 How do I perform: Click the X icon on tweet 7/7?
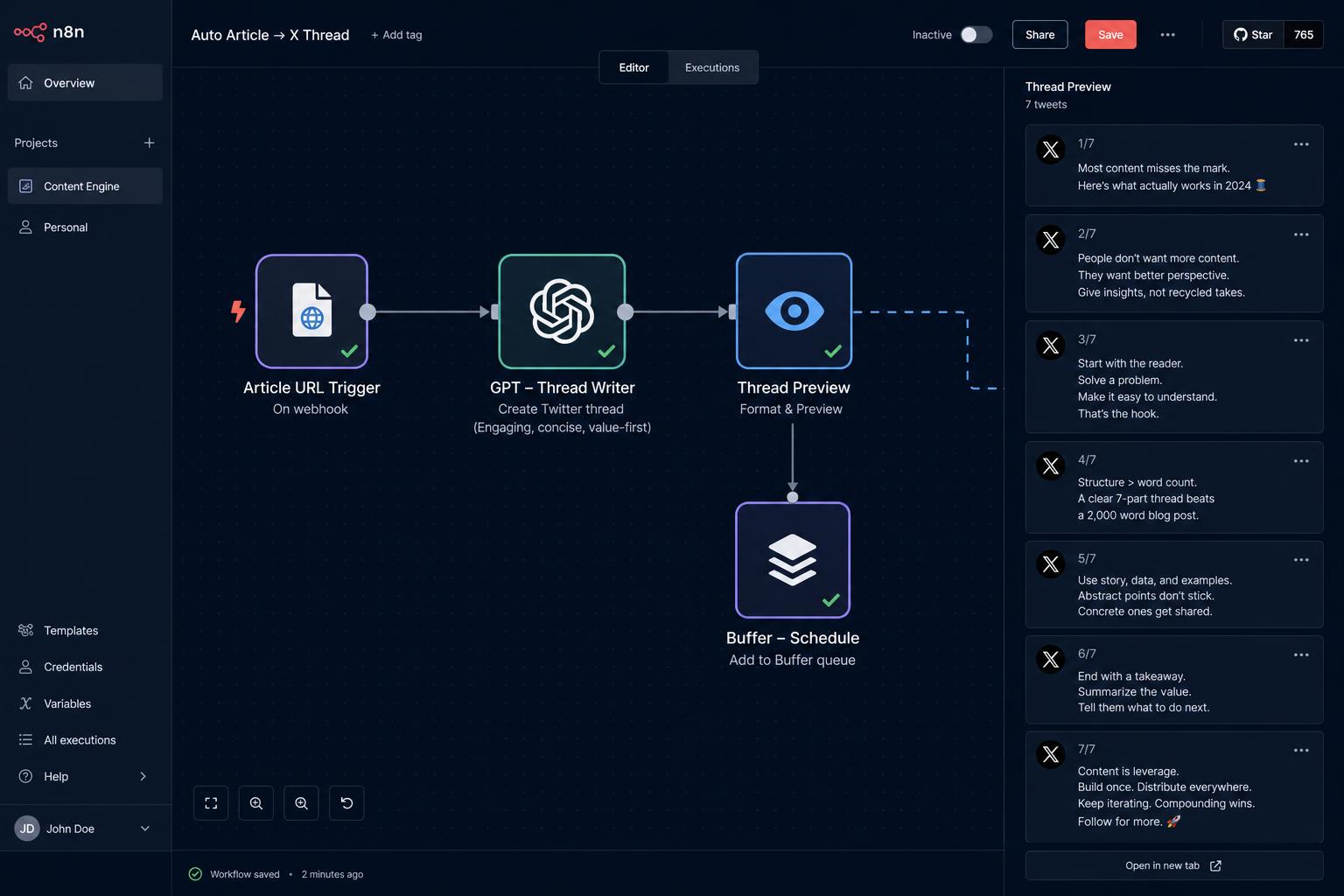1051,754
